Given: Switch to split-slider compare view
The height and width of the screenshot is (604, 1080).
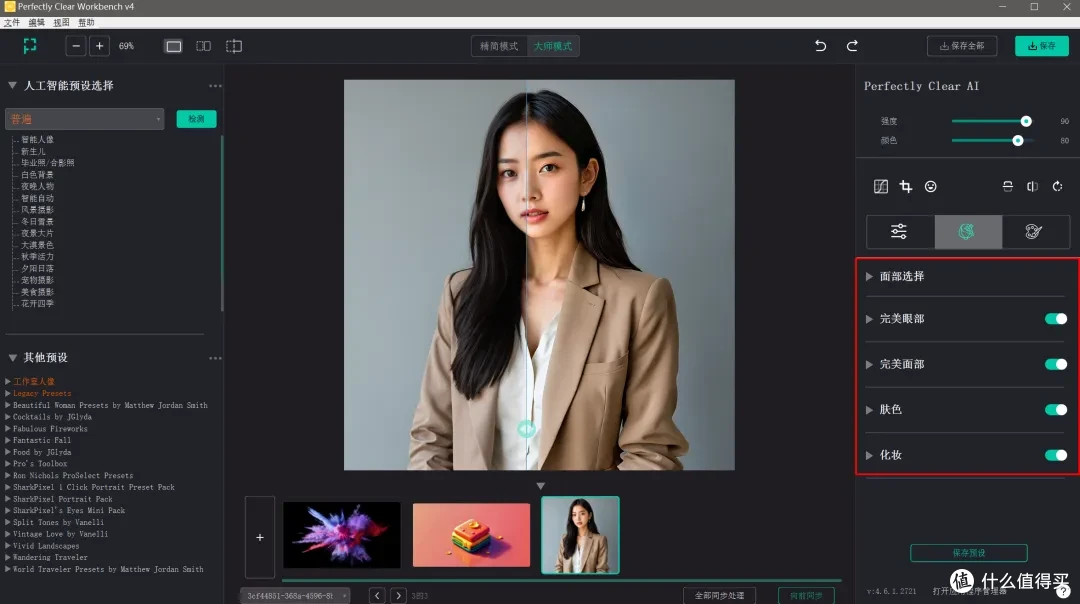Looking at the screenshot, I should [234, 46].
